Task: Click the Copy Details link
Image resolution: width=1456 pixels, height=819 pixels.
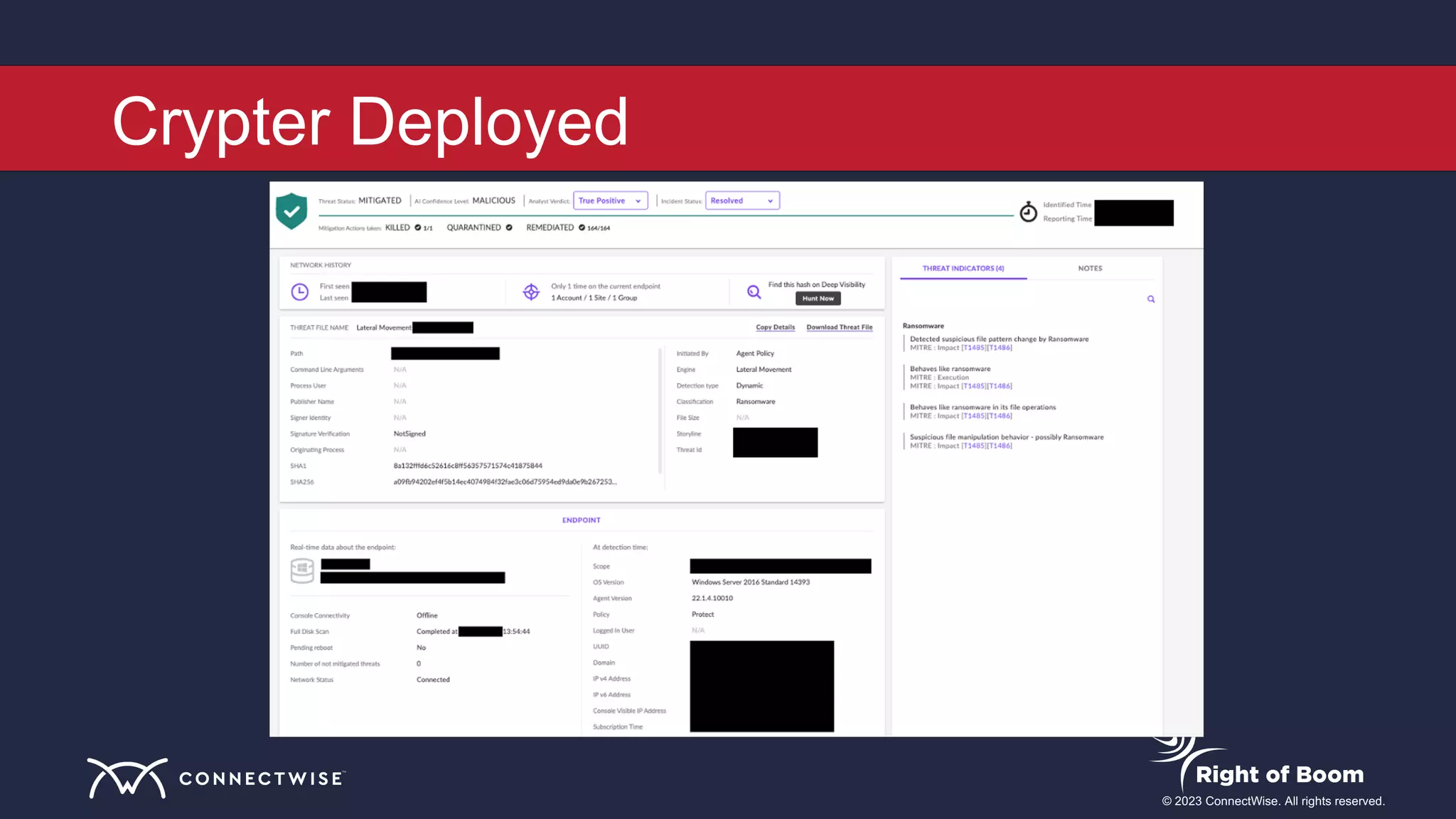Action: [775, 328]
